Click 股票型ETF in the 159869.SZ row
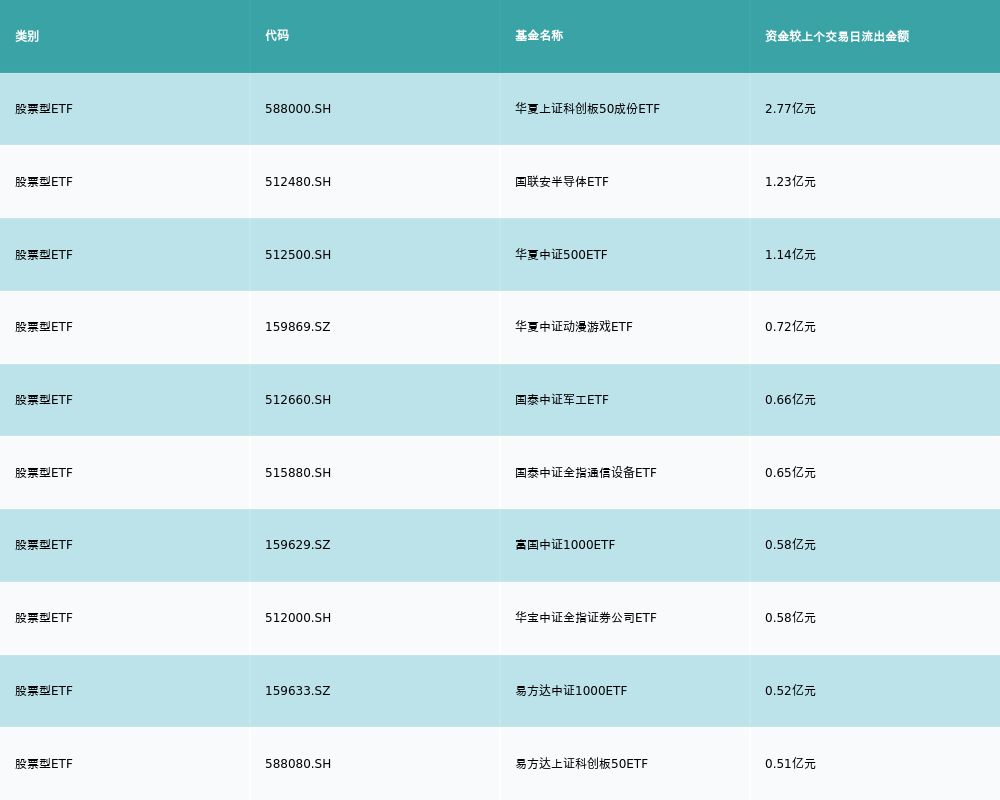1000x800 pixels. point(44,327)
